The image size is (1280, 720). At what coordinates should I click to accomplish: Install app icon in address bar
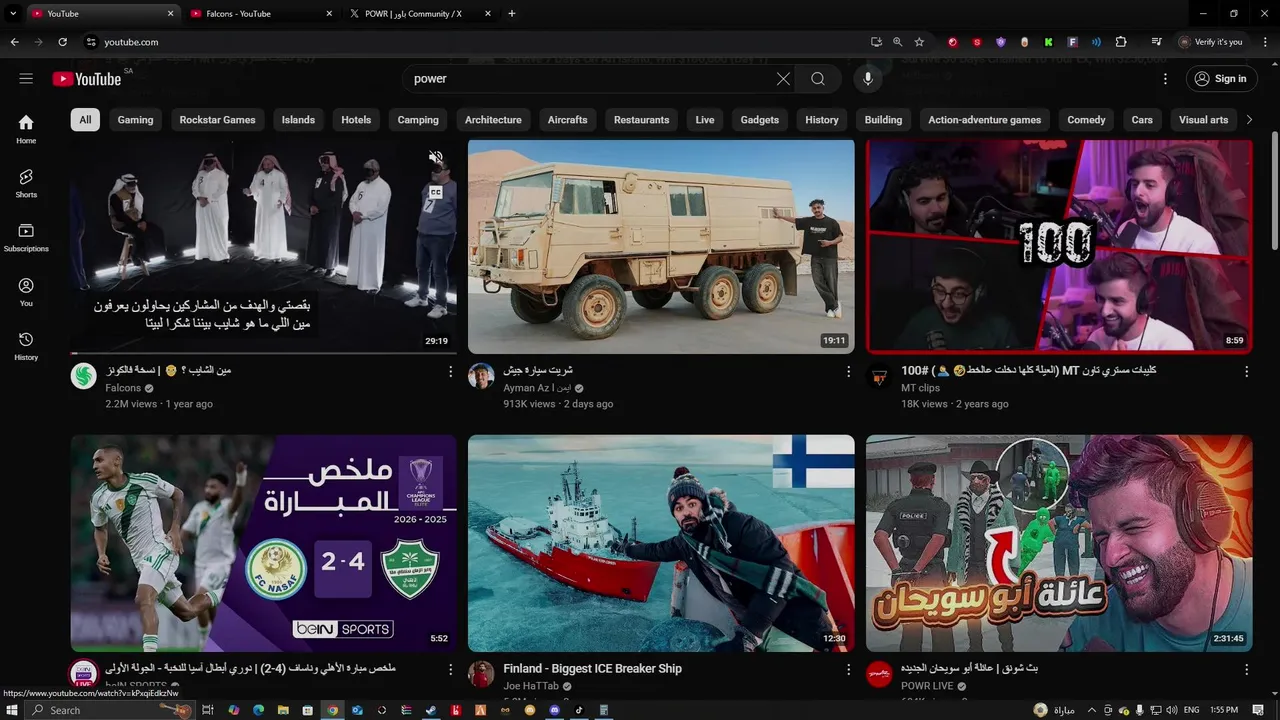tap(876, 42)
